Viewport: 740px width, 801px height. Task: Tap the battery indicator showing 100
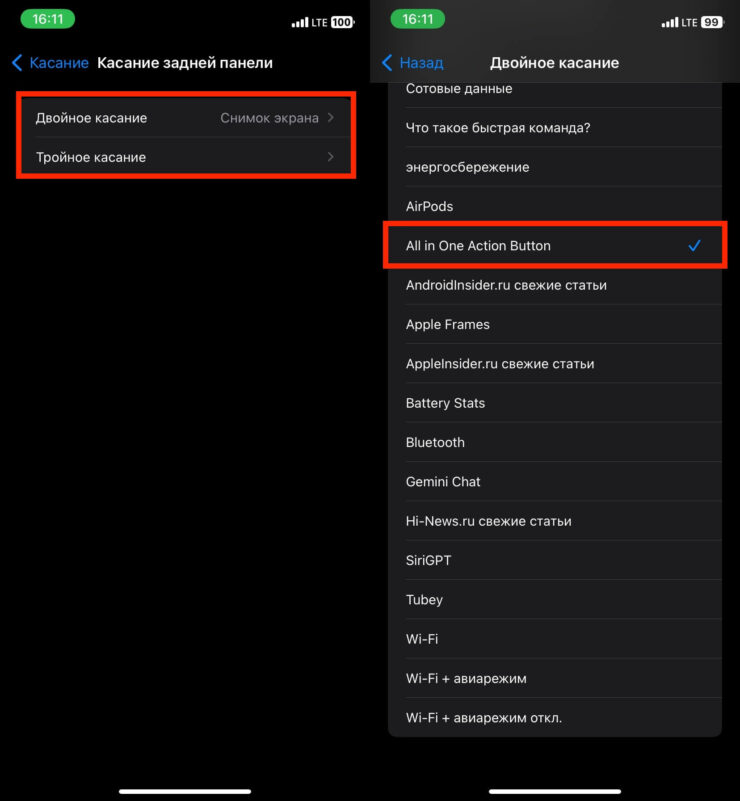click(x=342, y=22)
